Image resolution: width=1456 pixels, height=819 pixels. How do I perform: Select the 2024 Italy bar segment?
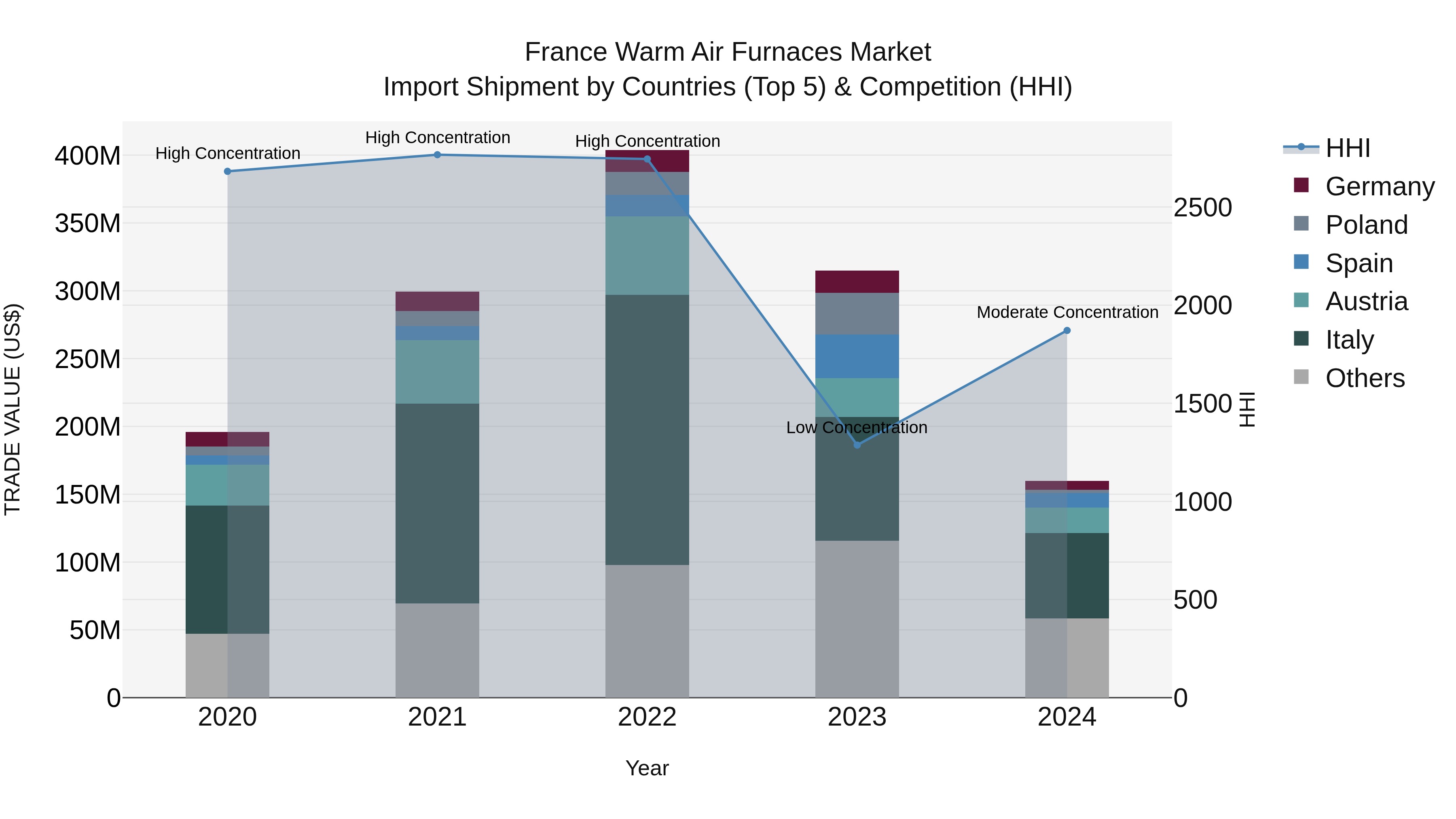1067,576
